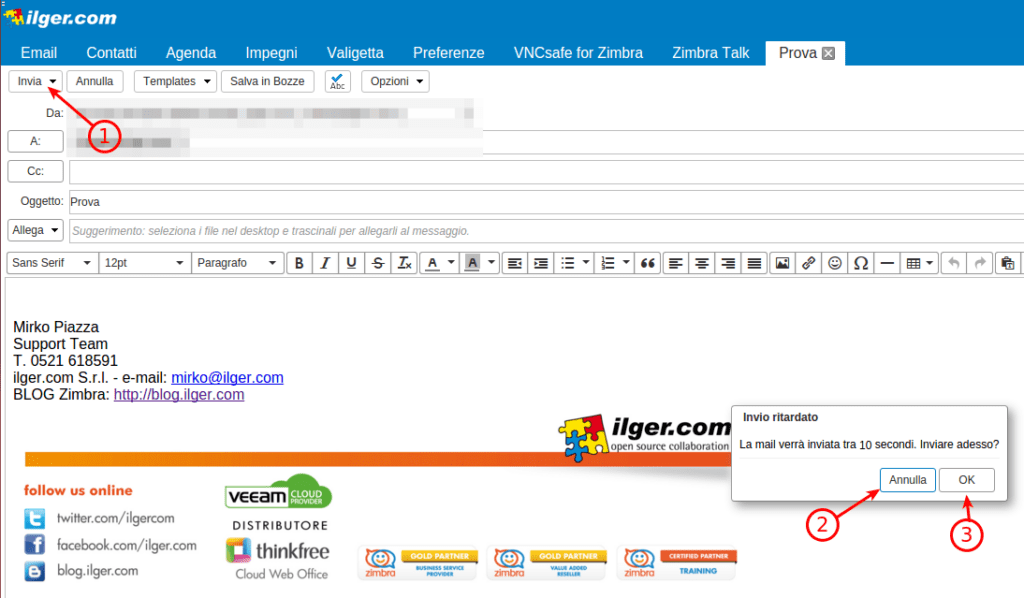Screen dimensions: 1024x598
Task: Click the spell check icon in the toolbar
Action: pos(337,81)
